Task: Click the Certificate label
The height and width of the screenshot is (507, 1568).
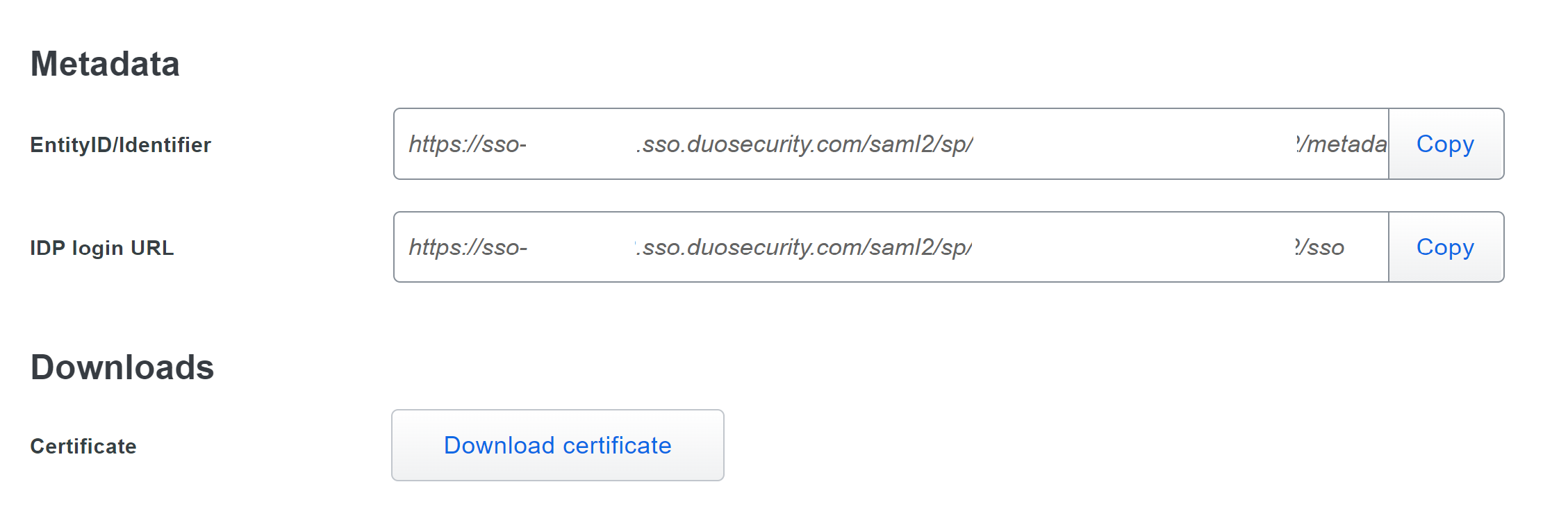Action: coord(82,445)
